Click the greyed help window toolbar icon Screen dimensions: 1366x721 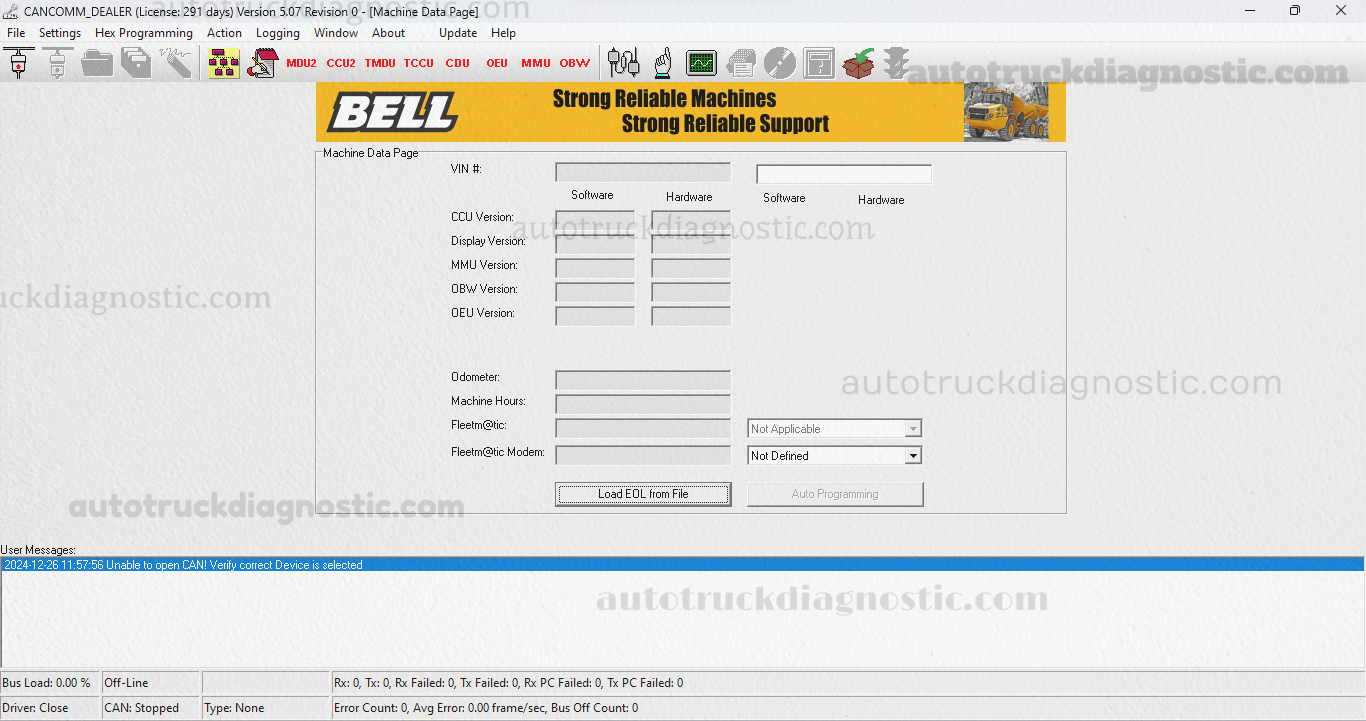pos(819,63)
